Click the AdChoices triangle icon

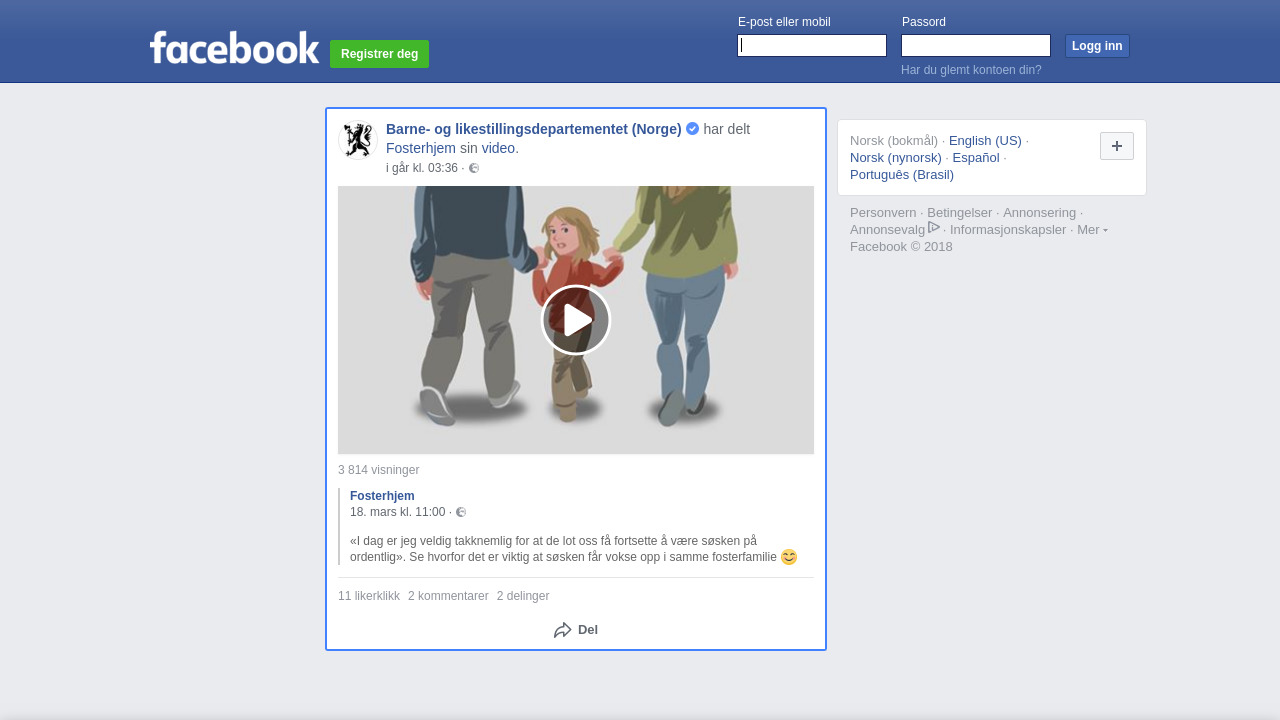tap(934, 228)
